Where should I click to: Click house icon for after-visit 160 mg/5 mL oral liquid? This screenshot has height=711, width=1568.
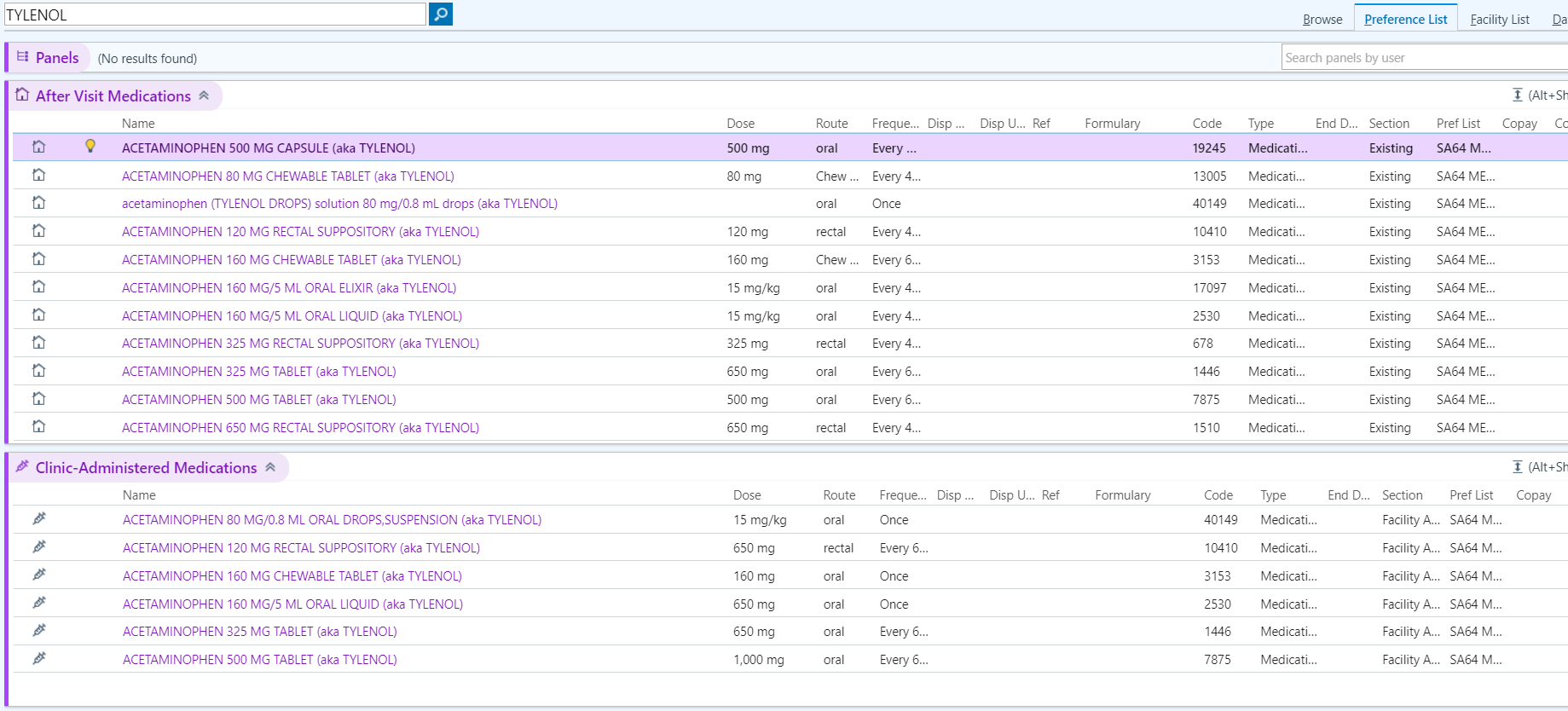38,315
